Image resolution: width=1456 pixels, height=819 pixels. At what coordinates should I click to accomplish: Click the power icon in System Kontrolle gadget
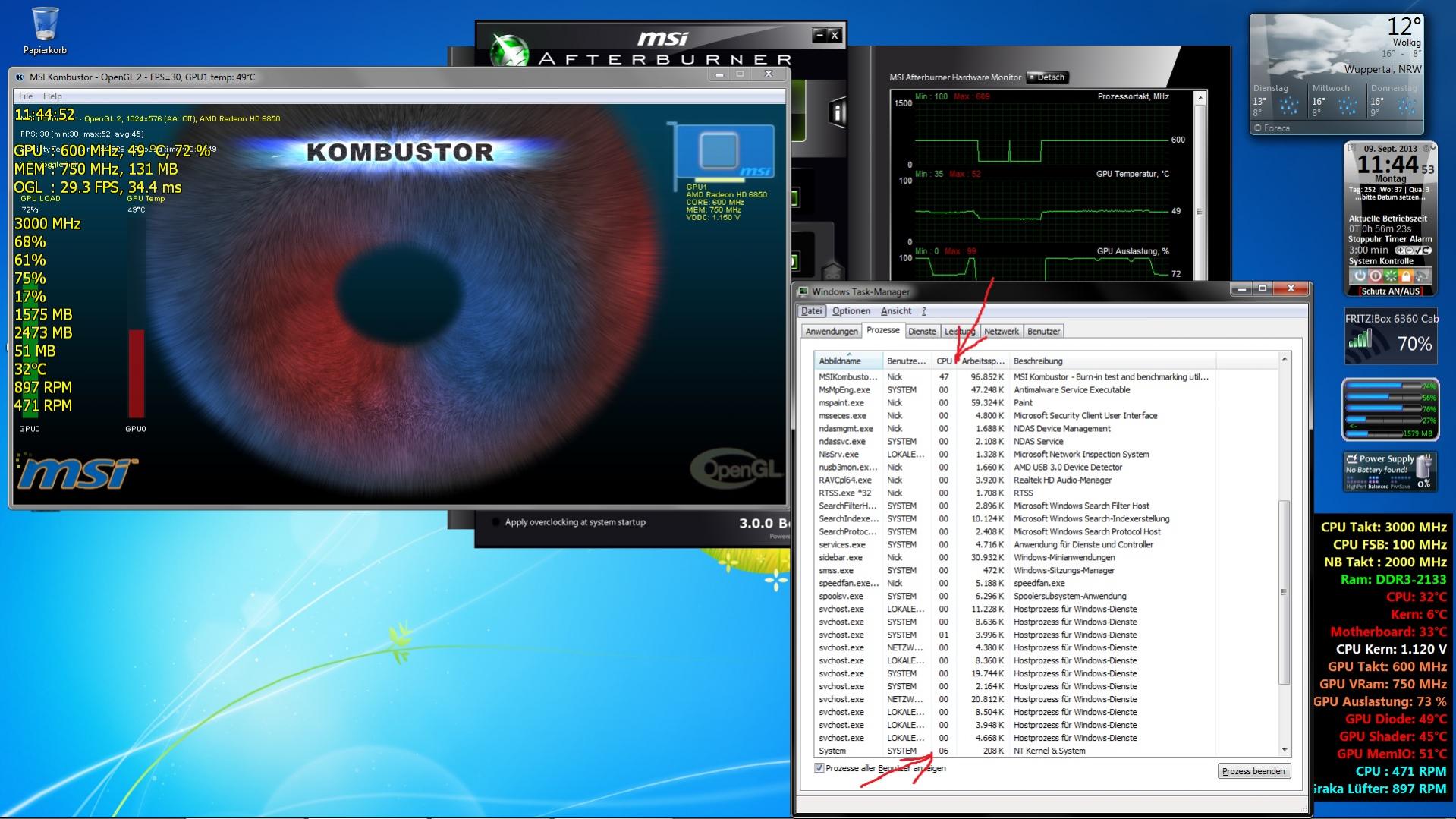tap(1360, 276)
